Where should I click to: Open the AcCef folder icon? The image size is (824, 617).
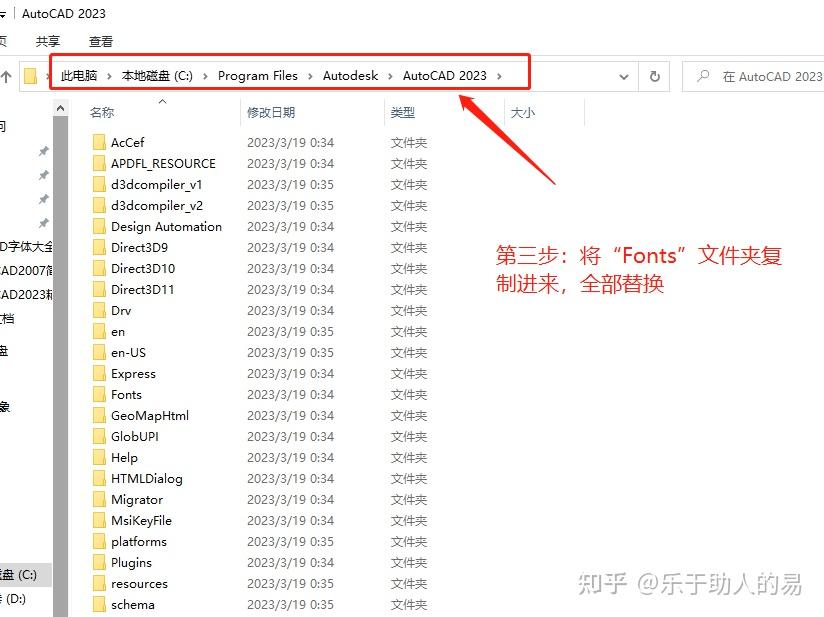(99, 142)
